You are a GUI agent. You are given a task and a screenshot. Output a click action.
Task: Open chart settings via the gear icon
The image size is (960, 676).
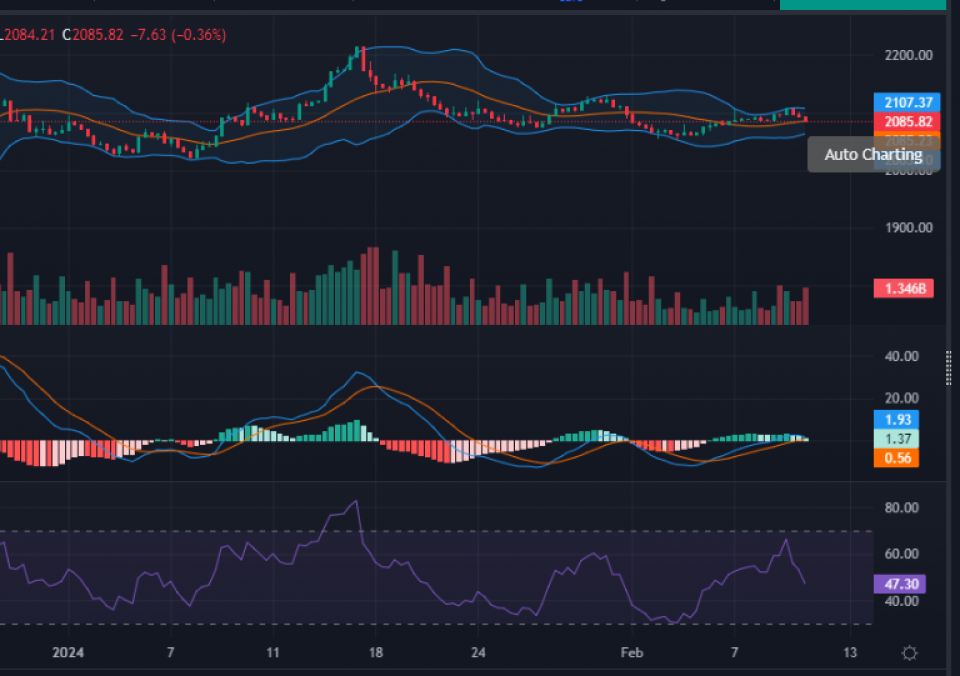pyautogui.click(x=910, y=653)
